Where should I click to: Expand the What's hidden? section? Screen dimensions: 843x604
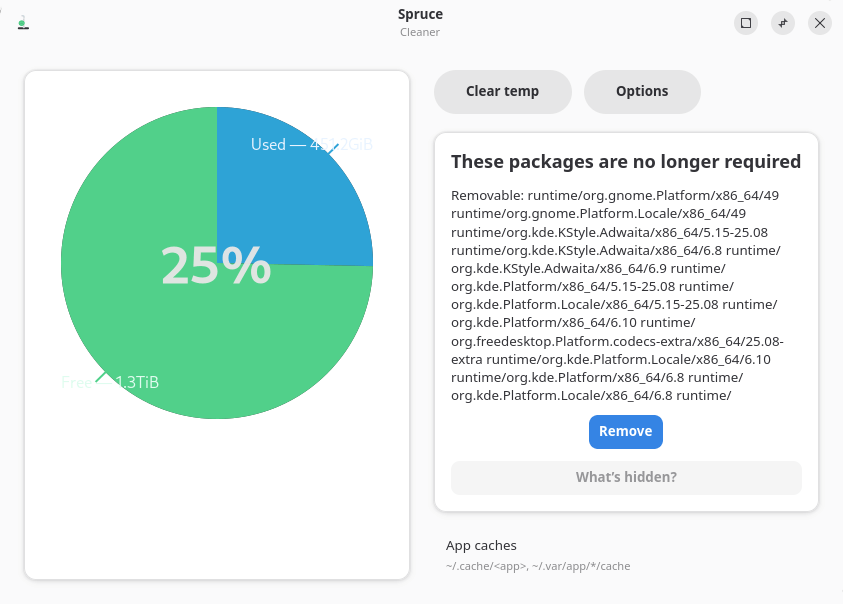click(x=626, y=478)
